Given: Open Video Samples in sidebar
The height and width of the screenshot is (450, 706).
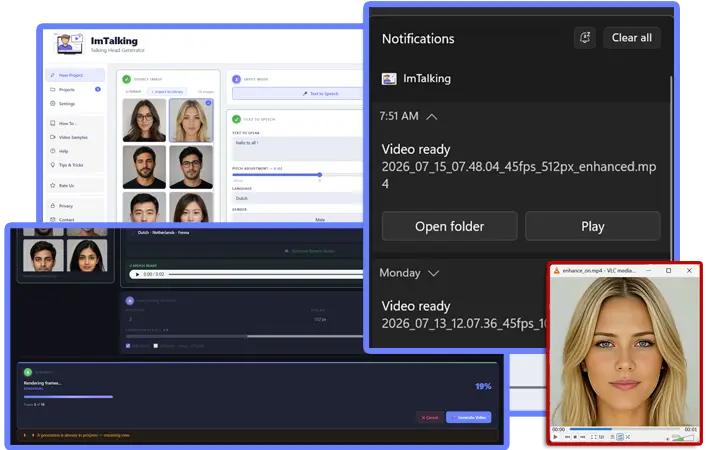Looking at the screenshot, I should (73, 137).
